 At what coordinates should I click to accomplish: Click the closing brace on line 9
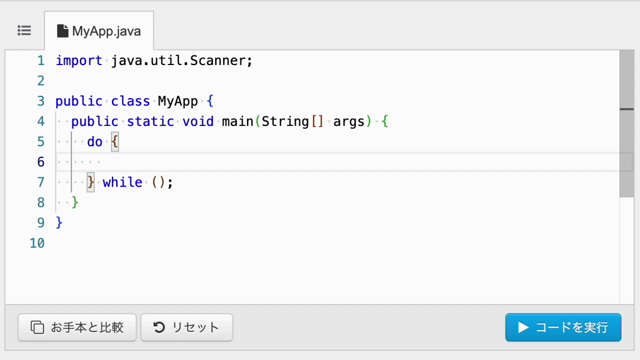click(x=59, y=223)
